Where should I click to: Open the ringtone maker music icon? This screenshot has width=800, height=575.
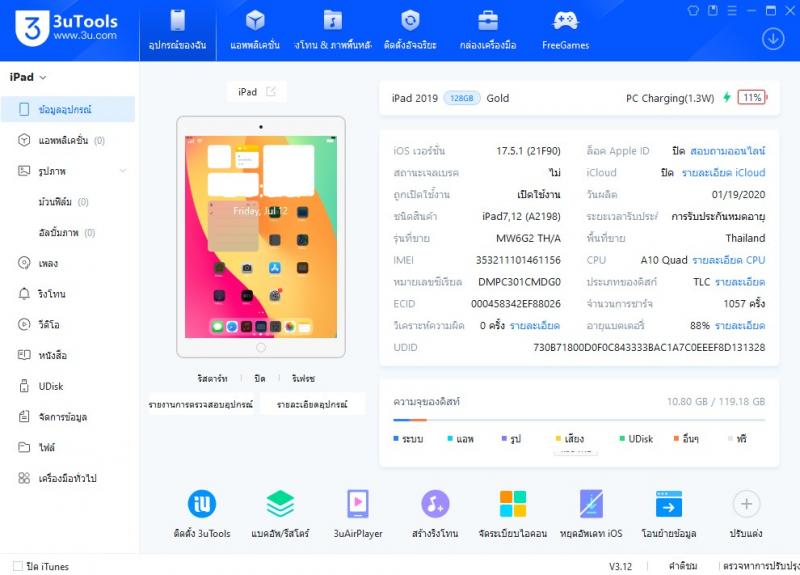pyautogui.click(x=434, y=504)
